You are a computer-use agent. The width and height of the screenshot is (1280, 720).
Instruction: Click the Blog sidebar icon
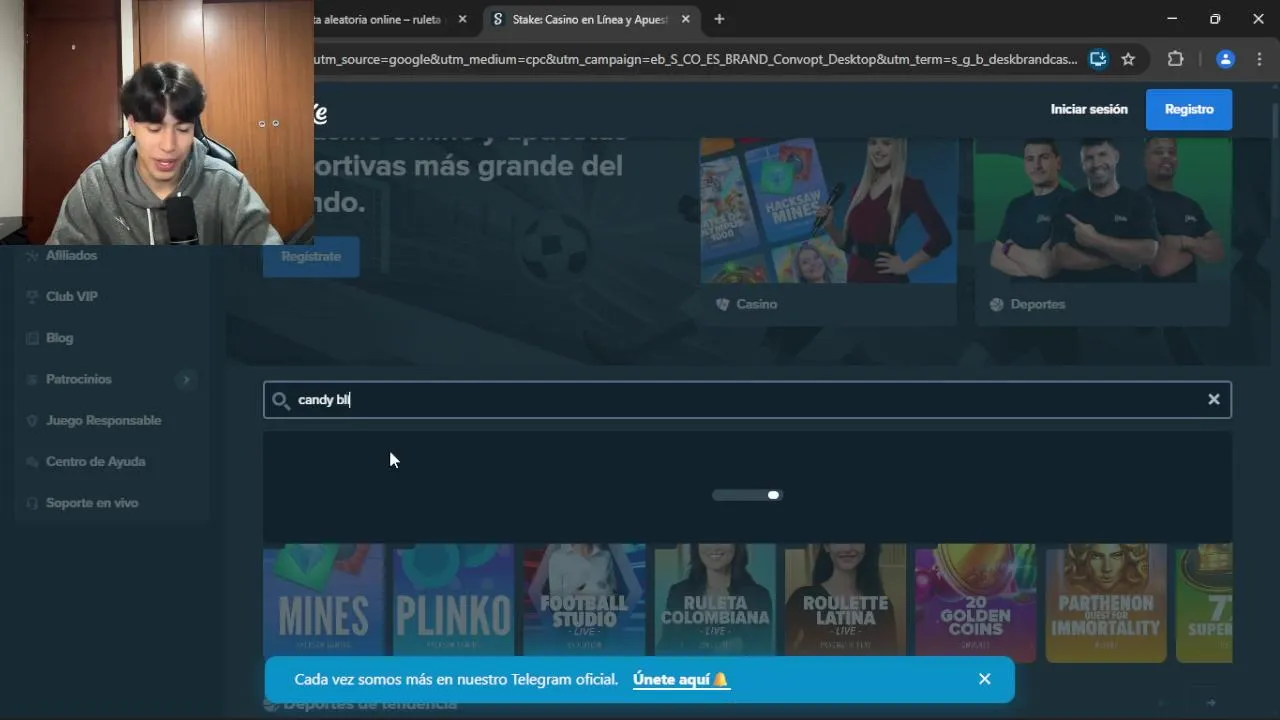[x=32, y=338]
